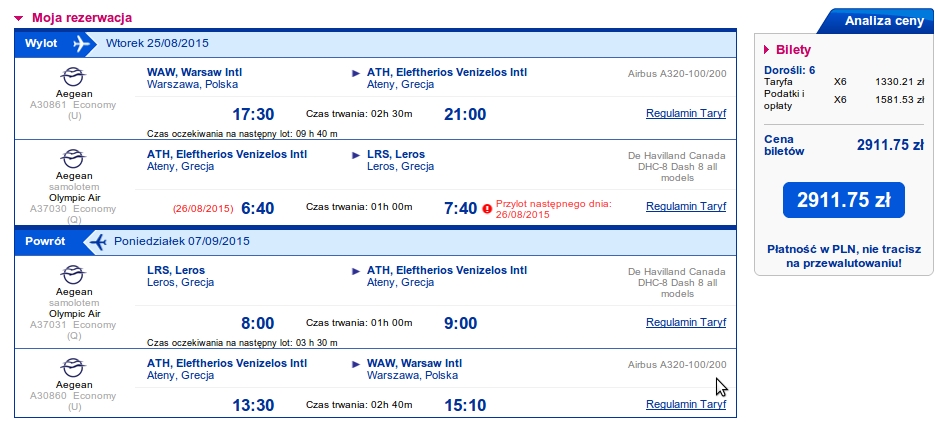Open the Analiza ceny tab
This screenshot has height=422, width=942.
coord(880,21)
